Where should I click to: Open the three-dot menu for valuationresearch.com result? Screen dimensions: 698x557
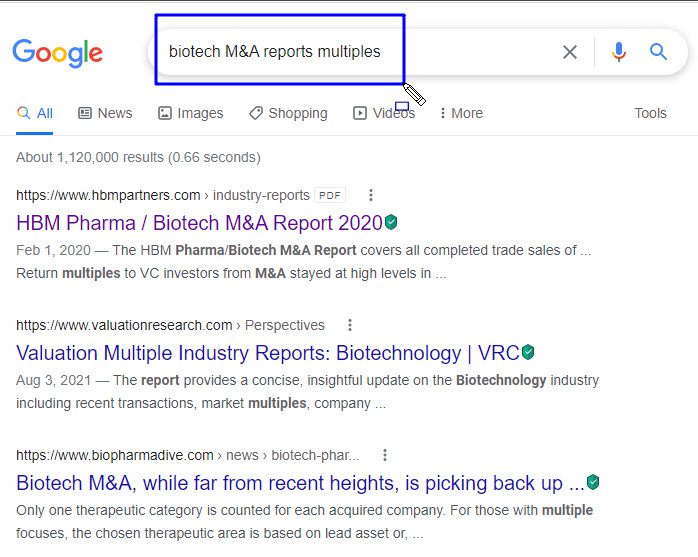(350, 325)
